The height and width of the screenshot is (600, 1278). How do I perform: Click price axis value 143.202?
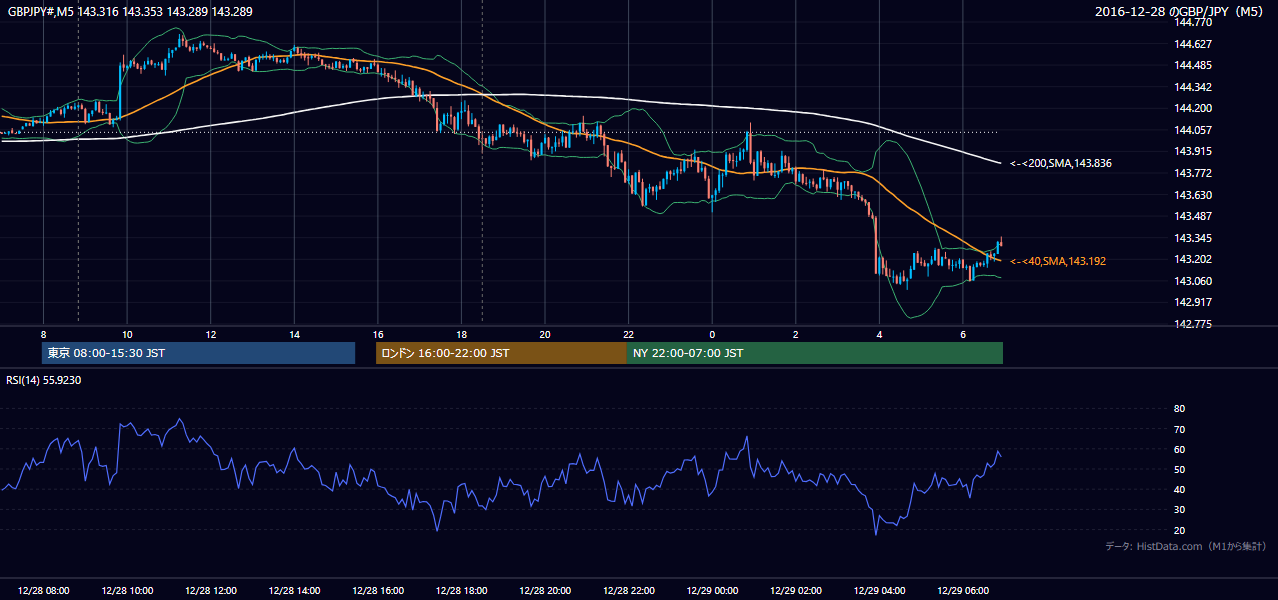(1193, 259)
